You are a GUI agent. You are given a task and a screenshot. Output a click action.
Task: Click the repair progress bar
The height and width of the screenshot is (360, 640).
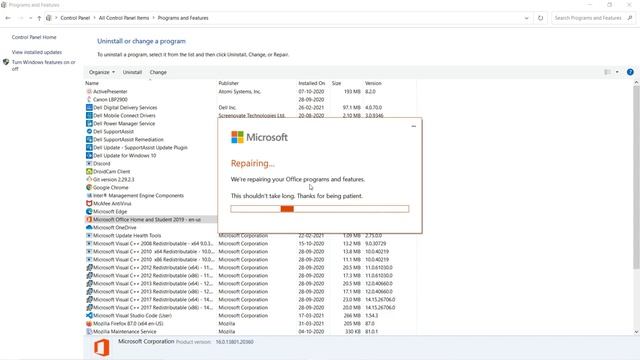(320, 209)
